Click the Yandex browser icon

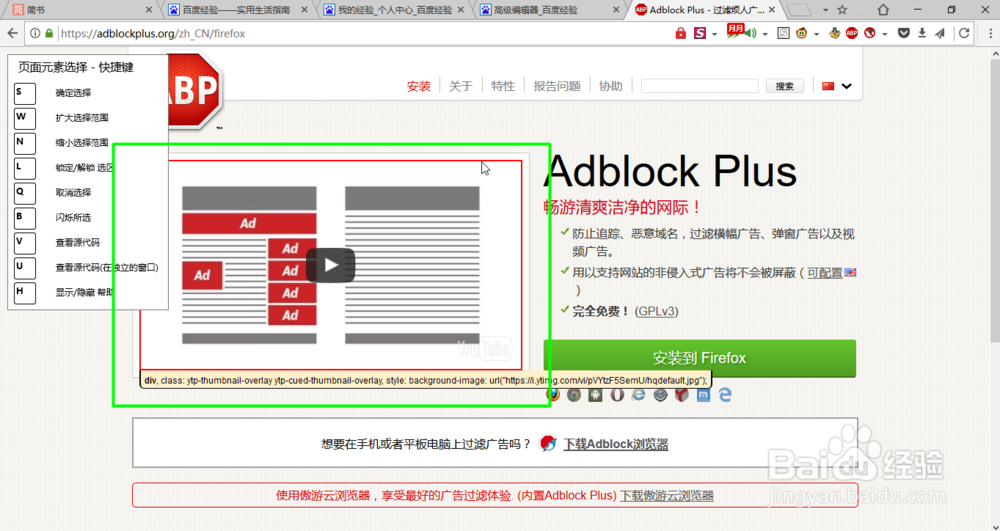pos(682,395)
